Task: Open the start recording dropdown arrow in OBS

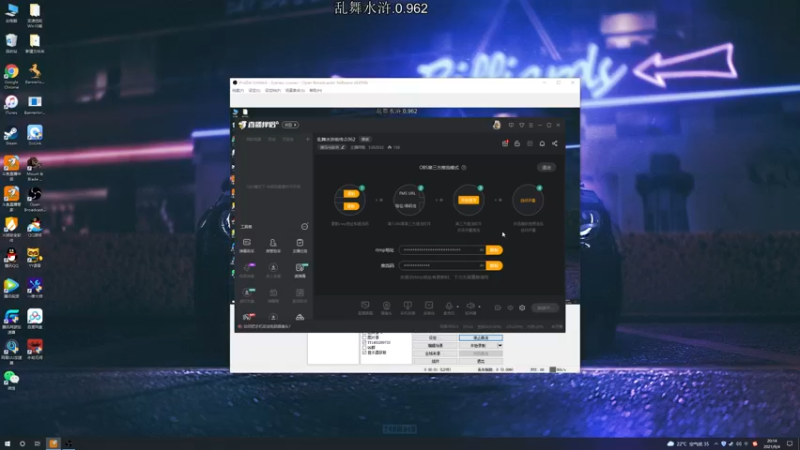Action: [x=500, y=345]
